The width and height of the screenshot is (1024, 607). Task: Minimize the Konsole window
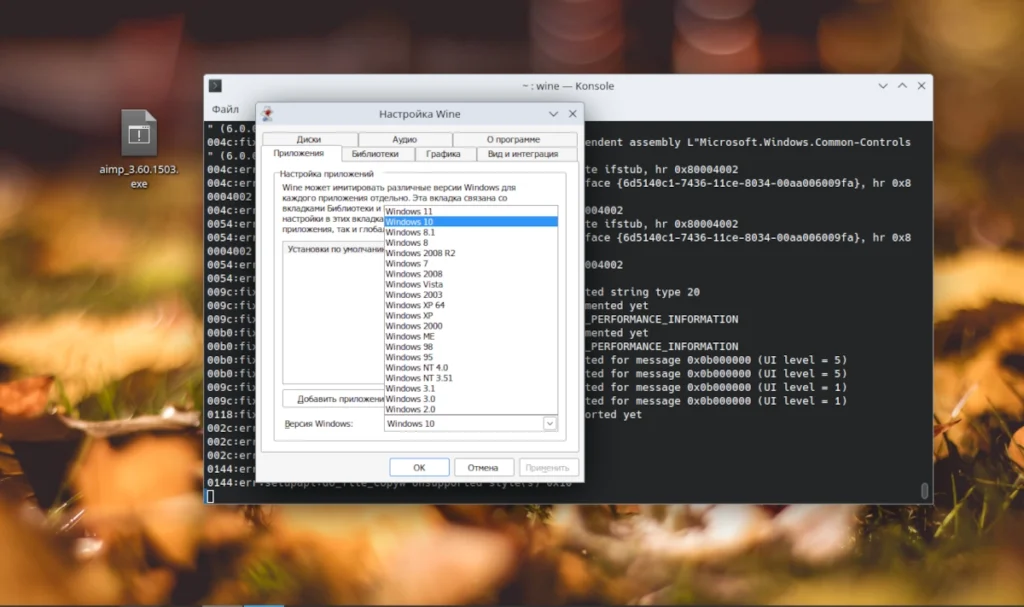coord(882,86)
